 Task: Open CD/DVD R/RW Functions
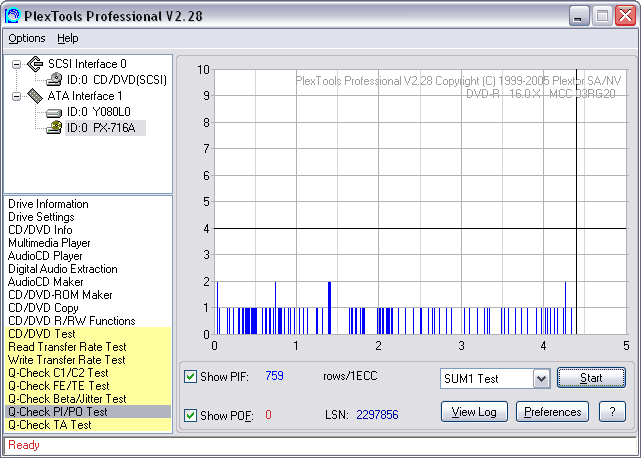click(x=72, y=321)
